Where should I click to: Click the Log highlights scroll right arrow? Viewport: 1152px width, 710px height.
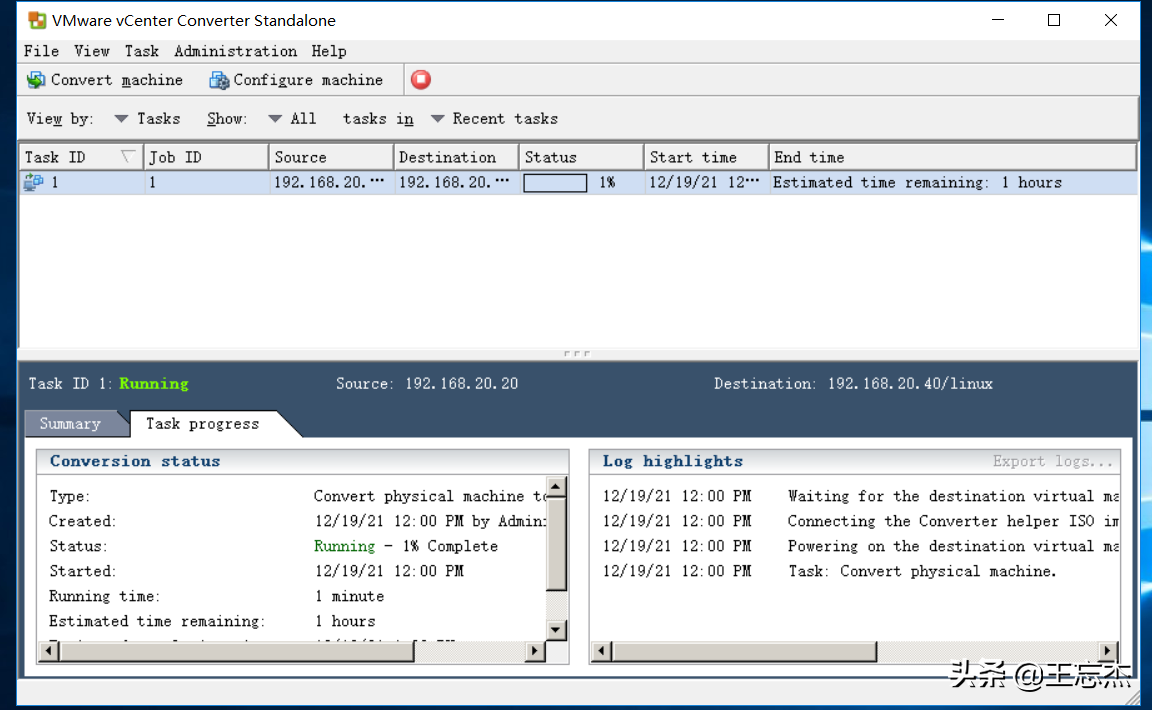coord(1107,650)
